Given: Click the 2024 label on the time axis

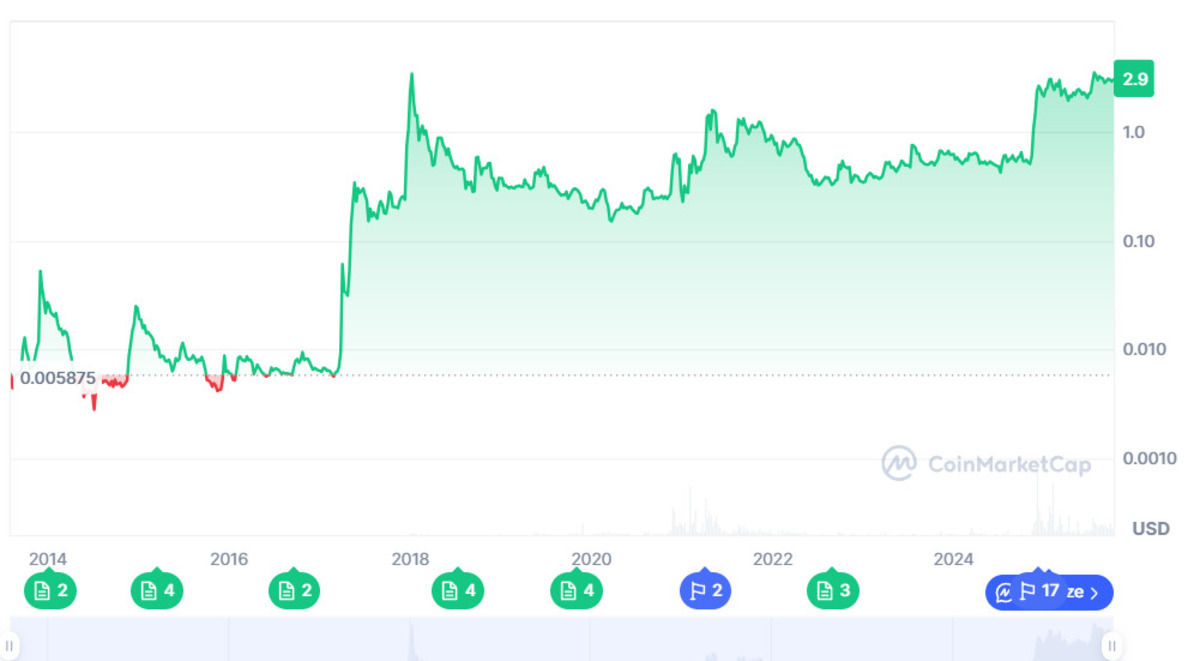Looking at the screenshot, I should point(953,559).
